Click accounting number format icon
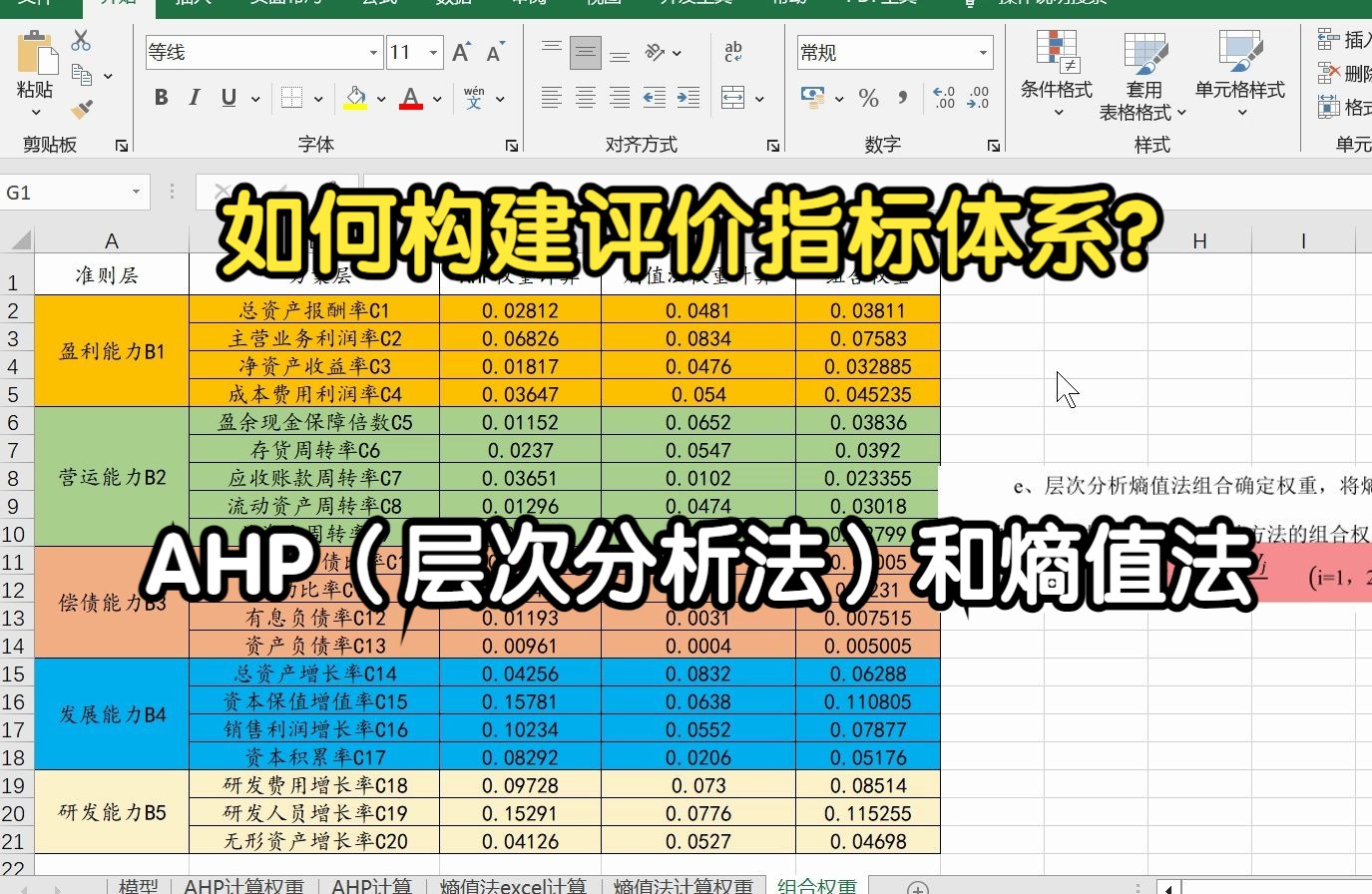Screen dimensions: 1372x894 tap(813, 98)
